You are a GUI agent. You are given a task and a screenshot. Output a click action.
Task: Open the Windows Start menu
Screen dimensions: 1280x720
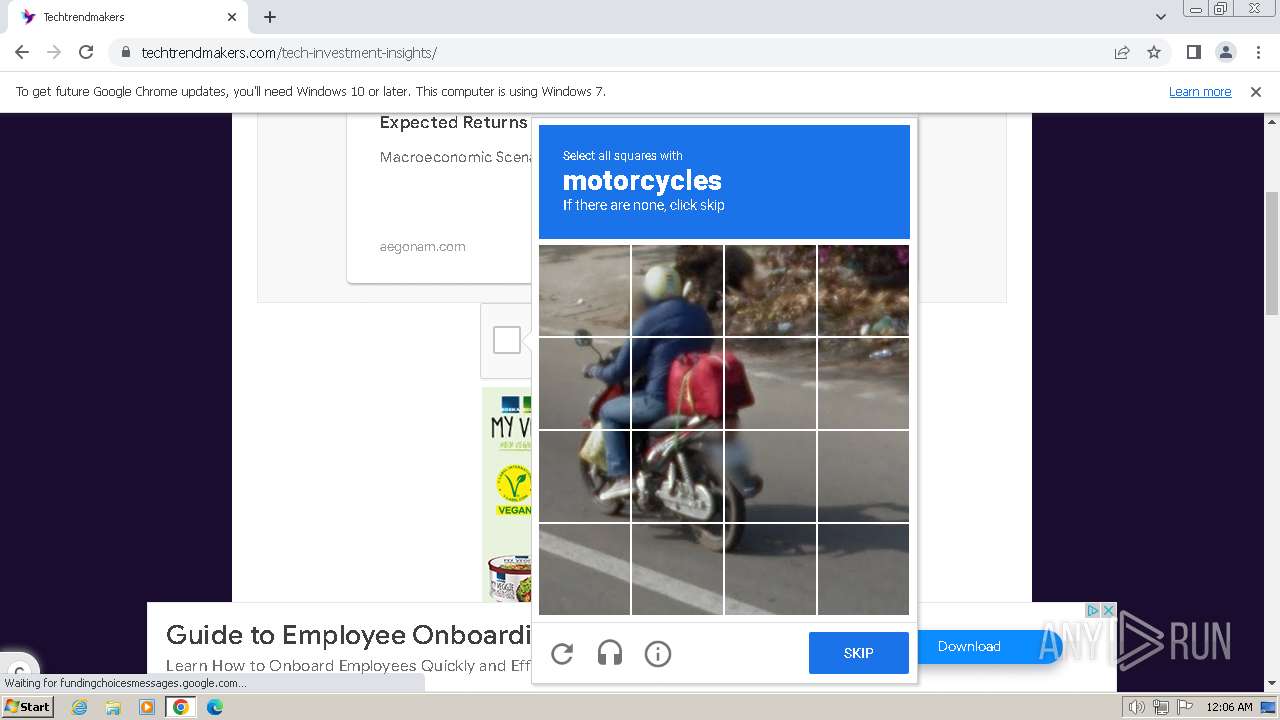coord(28,707)
